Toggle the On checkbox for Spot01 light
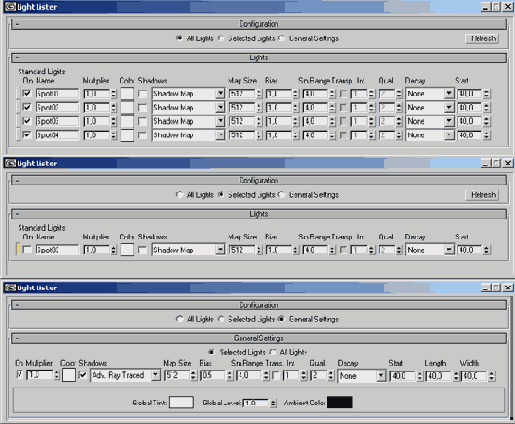This screenshot has height=424, width=515. pos(27,94)
